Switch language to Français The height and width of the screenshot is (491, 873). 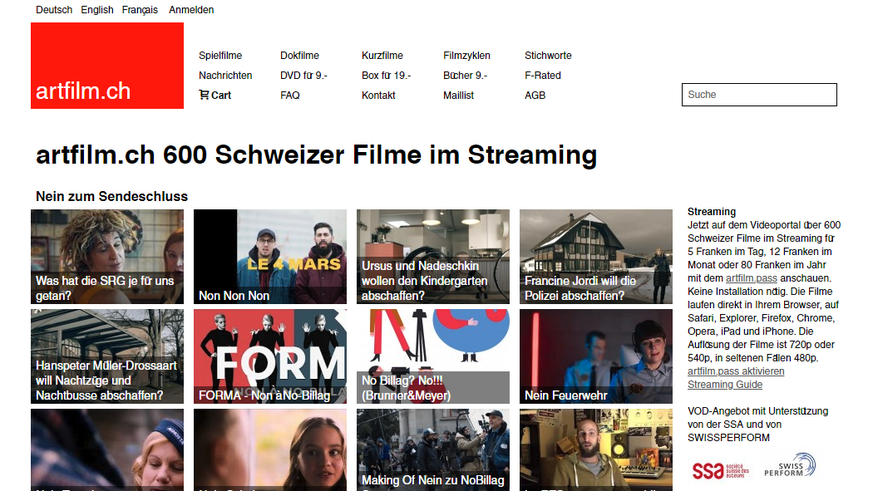point(140,9)
